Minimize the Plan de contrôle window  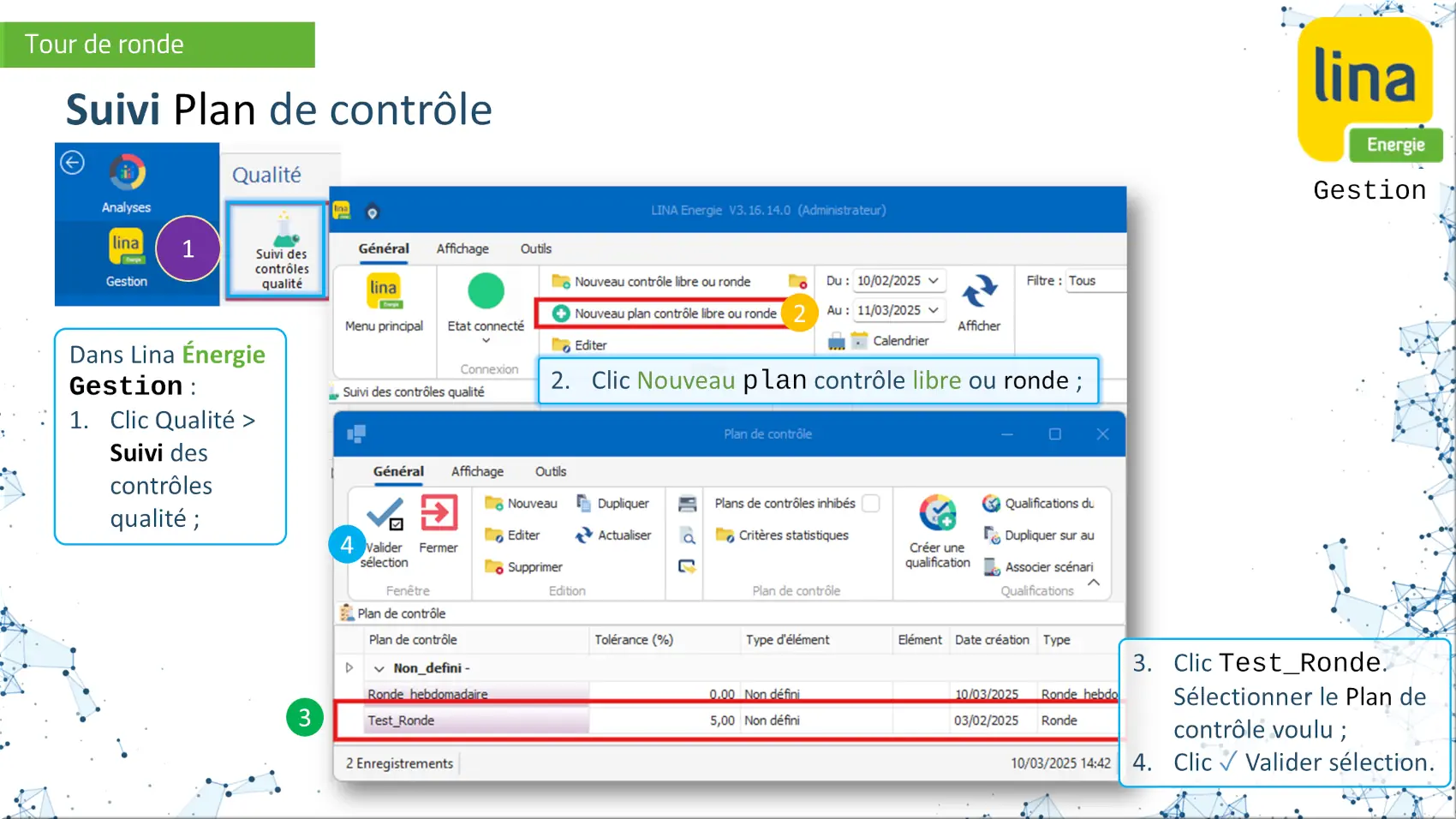coord(1007,434)
